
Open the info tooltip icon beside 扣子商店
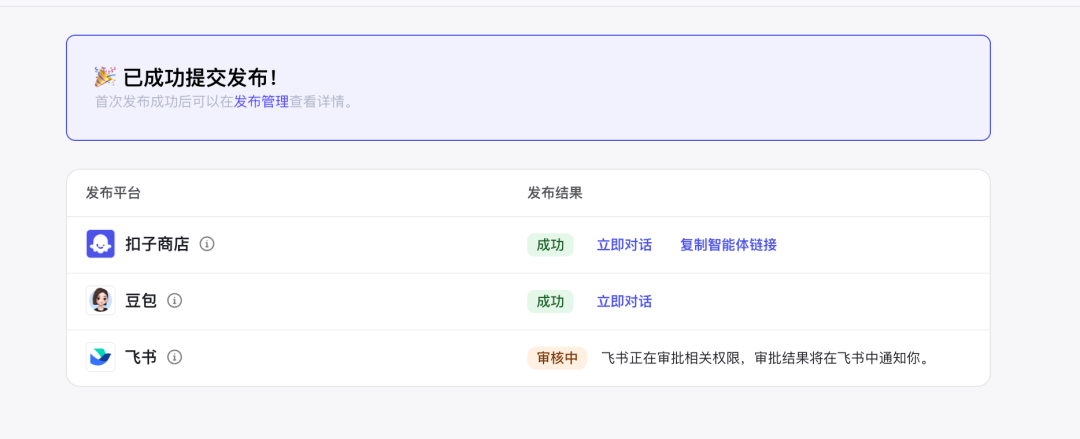tap(207, 244)
